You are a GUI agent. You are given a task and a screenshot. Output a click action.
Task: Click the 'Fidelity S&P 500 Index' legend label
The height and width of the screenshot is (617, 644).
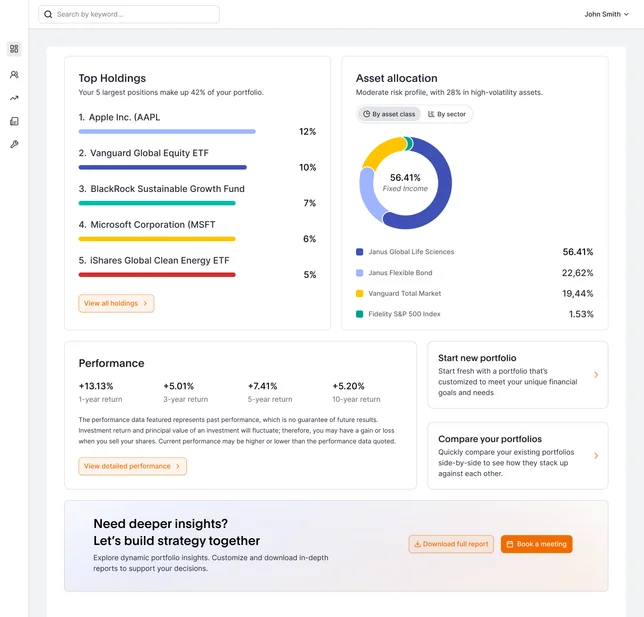404,314
